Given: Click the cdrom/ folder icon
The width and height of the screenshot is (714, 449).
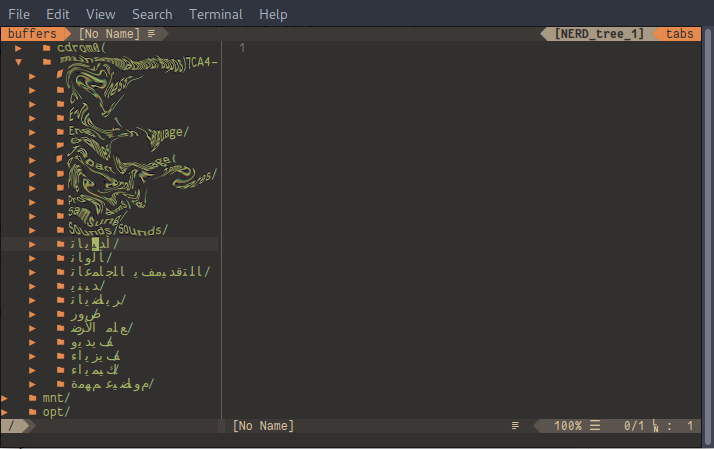Looking at the screenshot, I should [x=46, y=48].
